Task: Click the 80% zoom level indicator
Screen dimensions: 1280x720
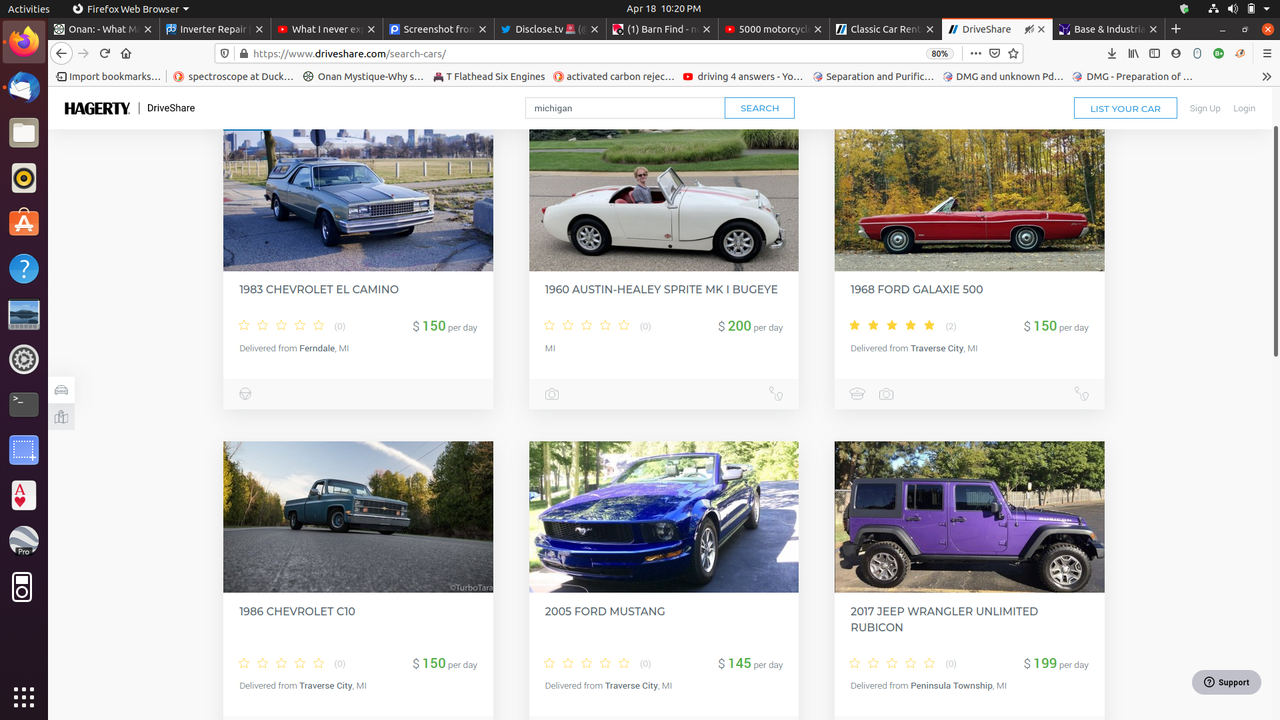Action: (939, 53)
